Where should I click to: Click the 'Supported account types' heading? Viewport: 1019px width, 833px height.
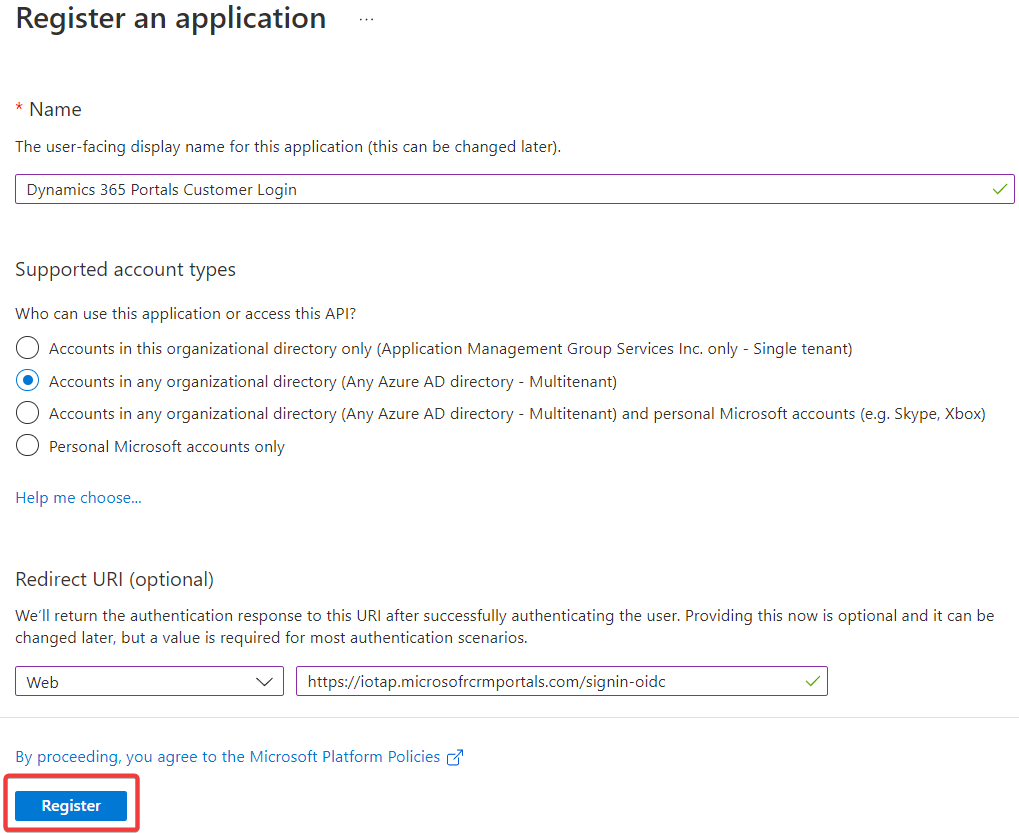click(x=125, y=270)
